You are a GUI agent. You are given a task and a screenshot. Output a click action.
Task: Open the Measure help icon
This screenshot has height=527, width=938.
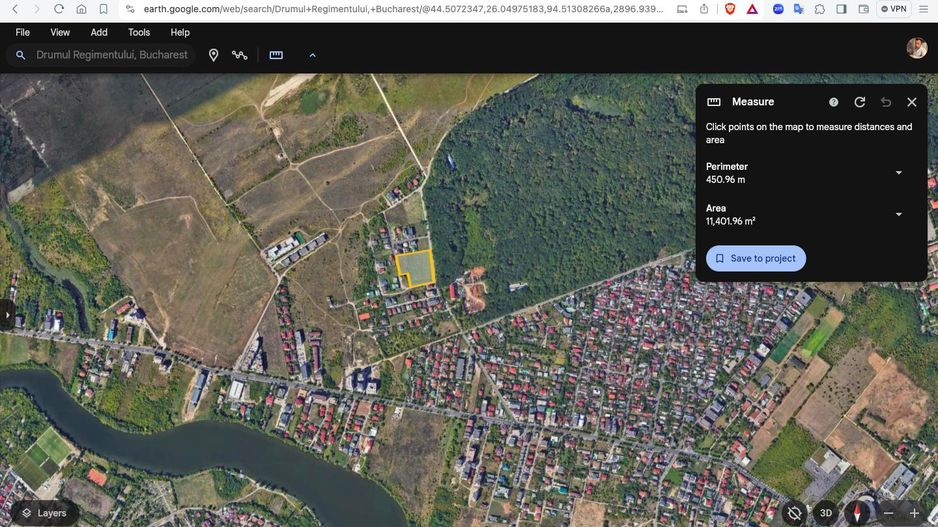click(834, 102)
